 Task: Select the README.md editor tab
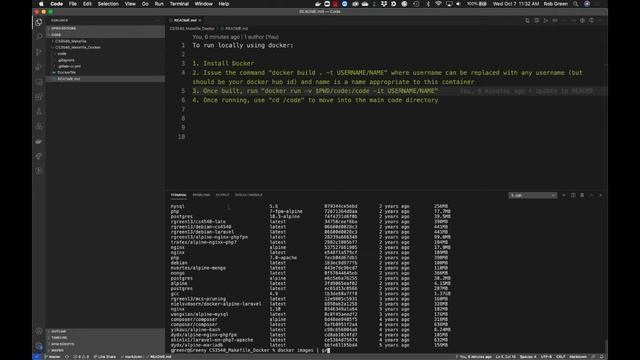click(x=185, y=20)
